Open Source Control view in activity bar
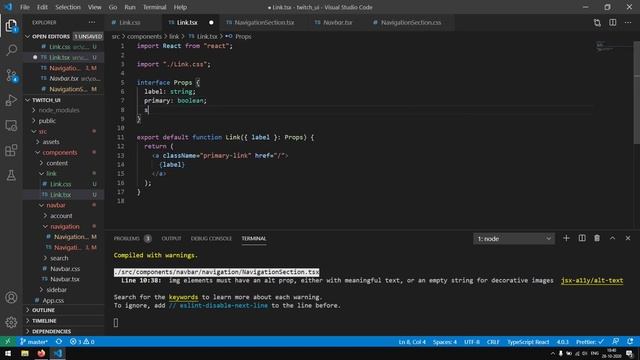This screenshot has height=360, width=640. pos(11,76)
